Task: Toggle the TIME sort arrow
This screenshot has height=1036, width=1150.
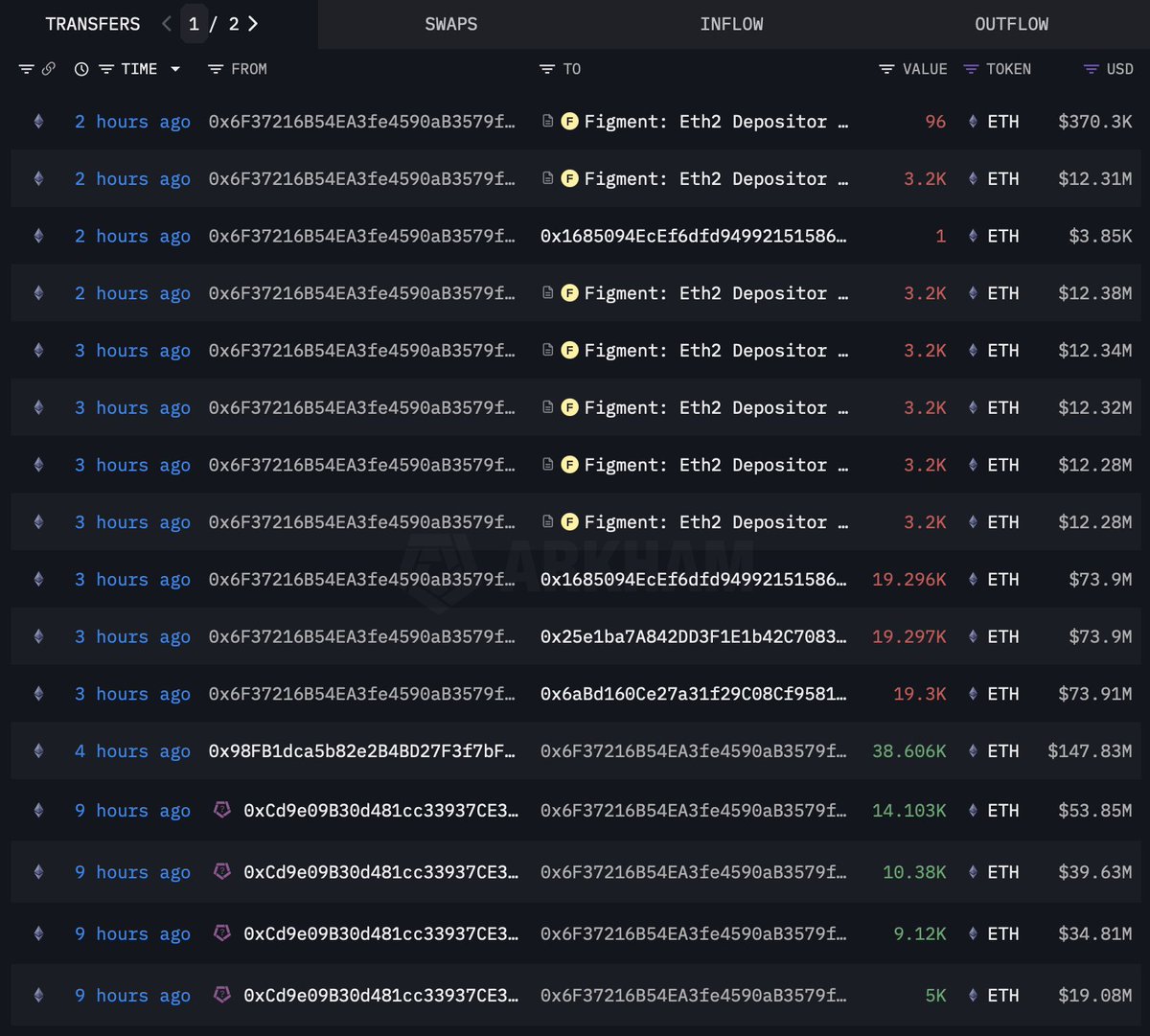Action: tap(175, 69)
